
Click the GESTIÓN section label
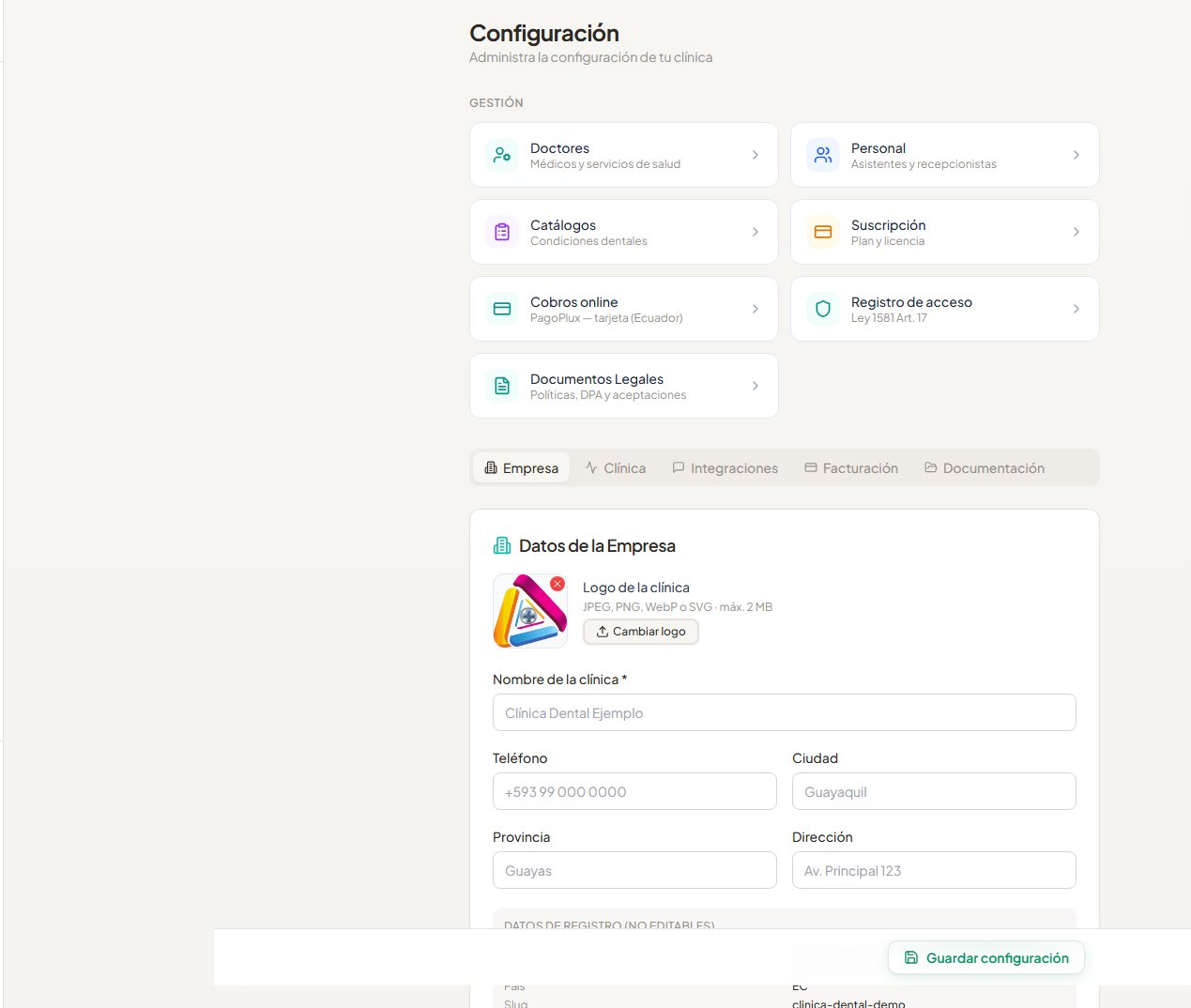(x=496, y=103)
